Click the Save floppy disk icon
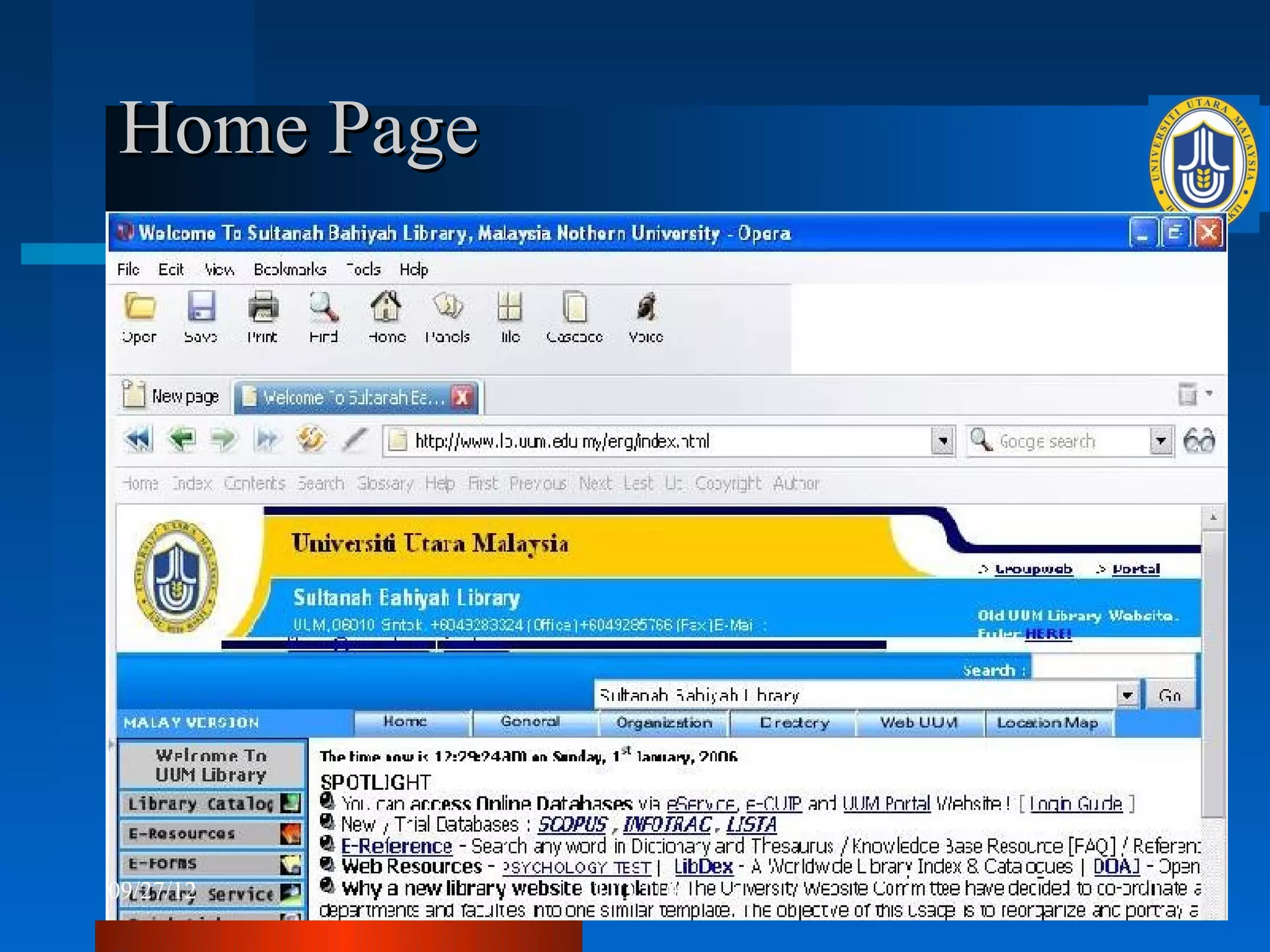This screenshot has width=1270, height=952. pos(201,306)
